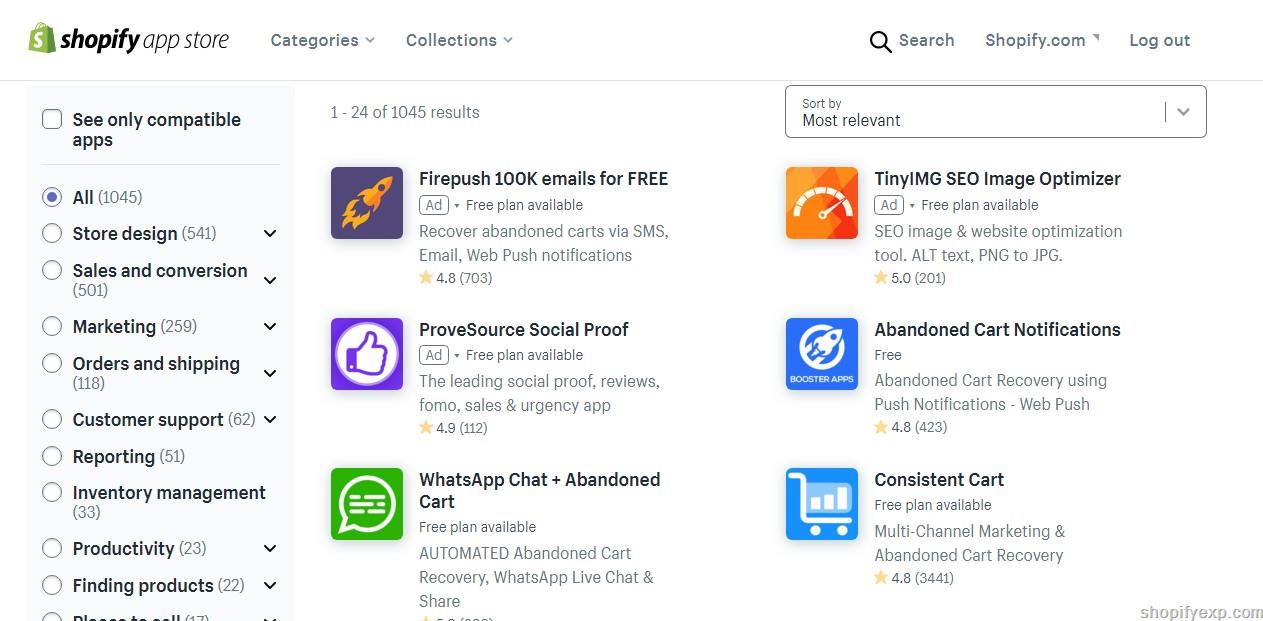Choose the Reporting radio button
Viewport: 1263px width, 621px height.
click(52, 456)
